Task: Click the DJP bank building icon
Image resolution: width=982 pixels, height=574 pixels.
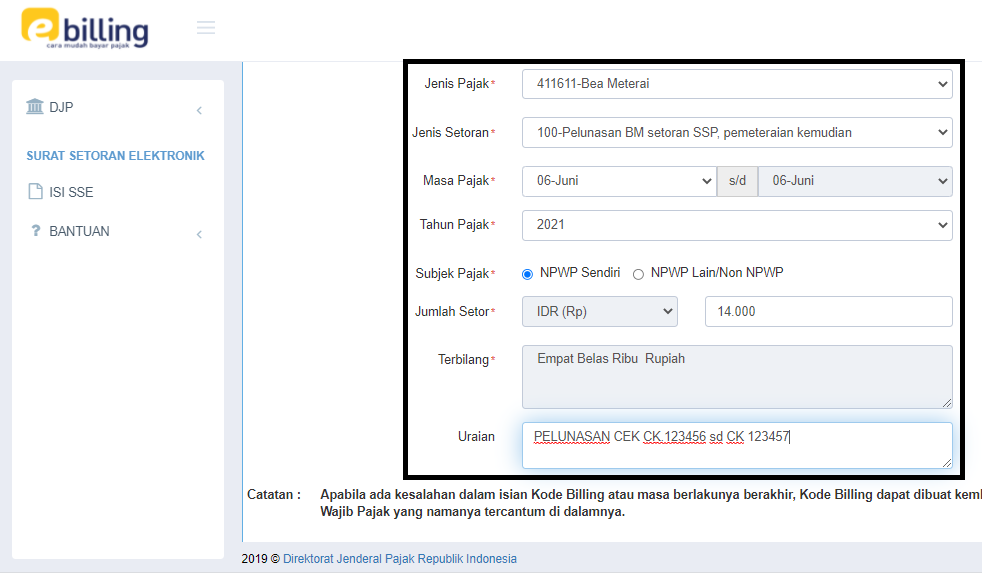Action: (x=35, y=107)
